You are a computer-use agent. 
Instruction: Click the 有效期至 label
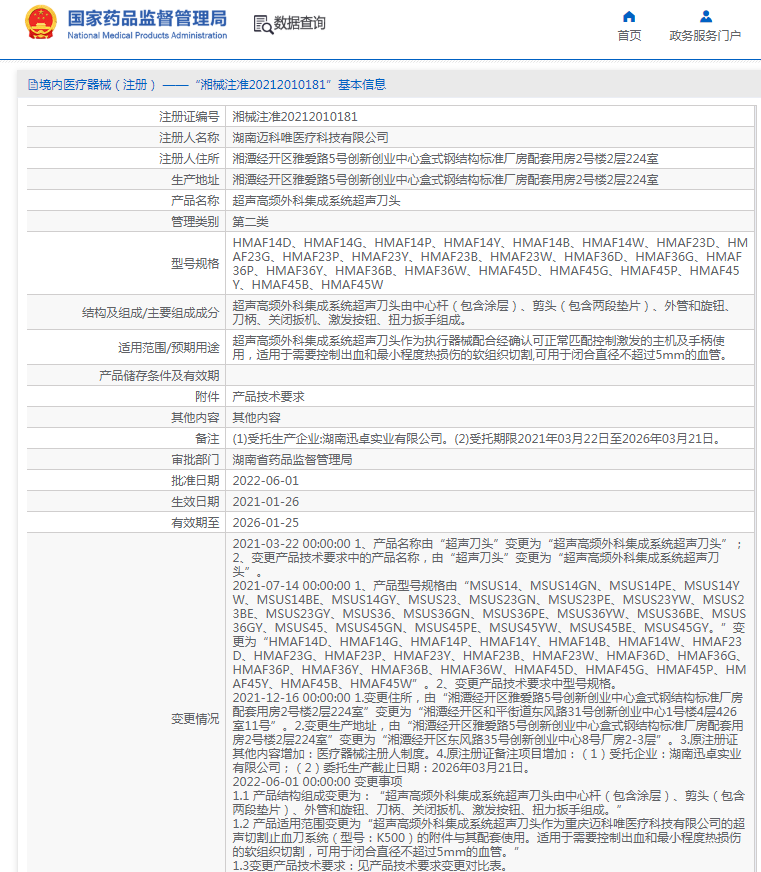tap(195, 523)
